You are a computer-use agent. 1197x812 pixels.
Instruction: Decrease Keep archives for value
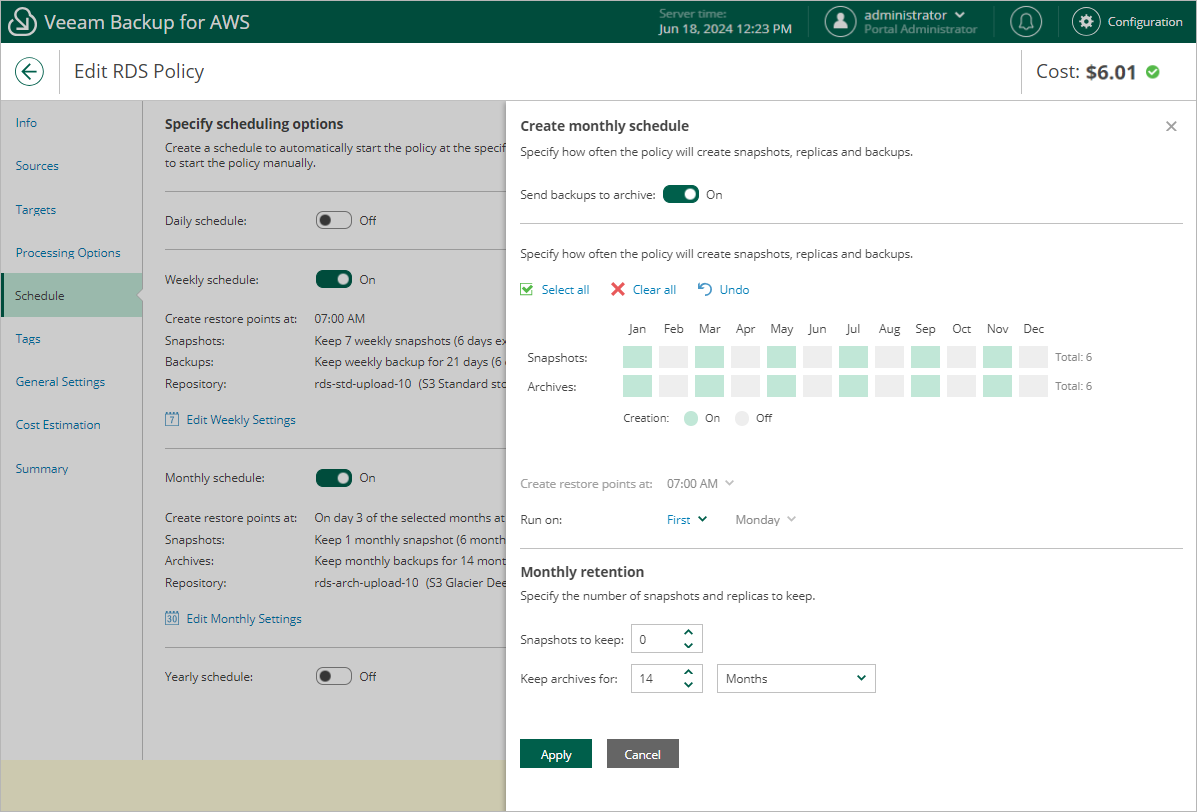pos(689,685)
